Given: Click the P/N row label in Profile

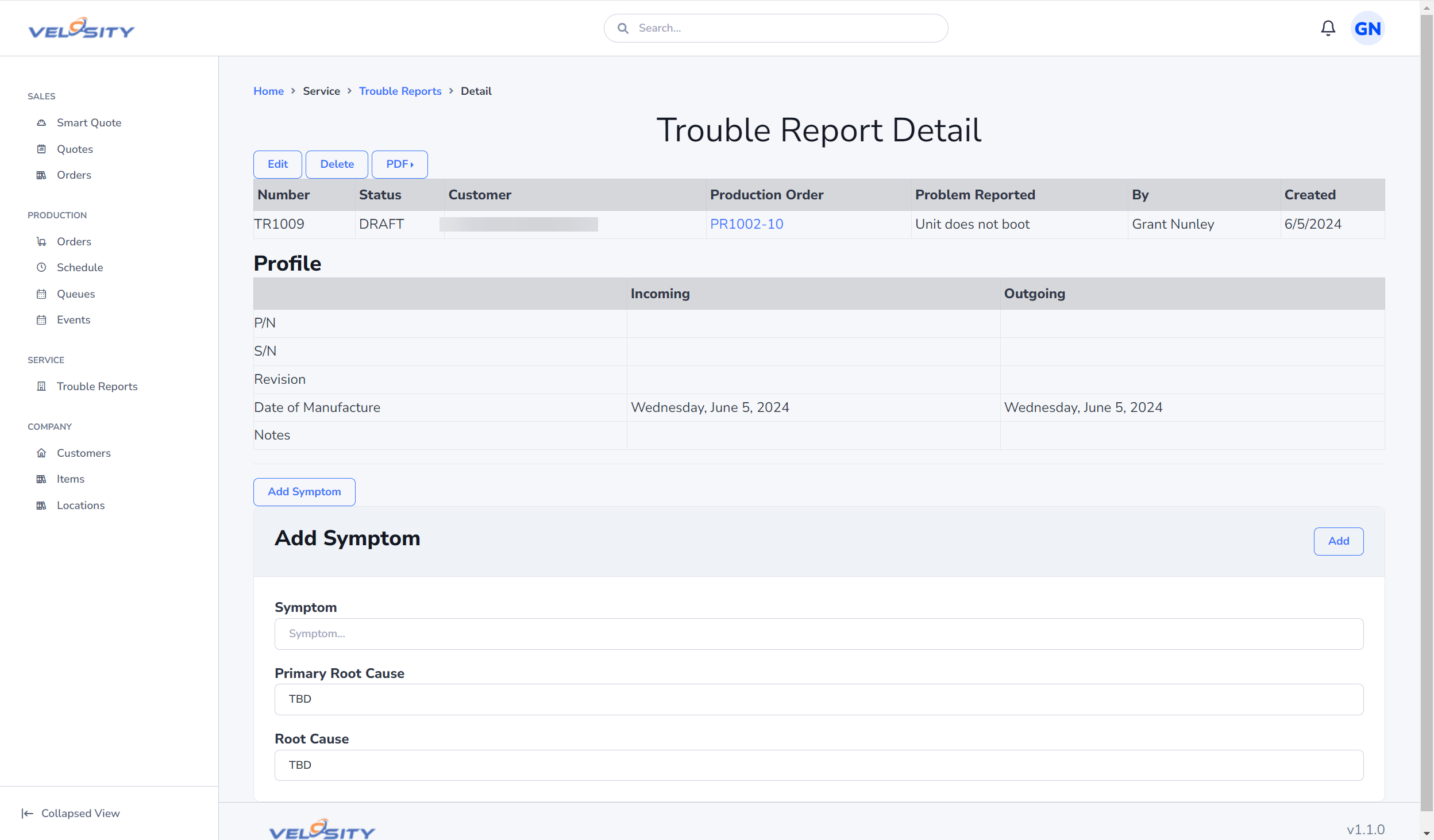Looking at the screenshot, I should [265, 323].
